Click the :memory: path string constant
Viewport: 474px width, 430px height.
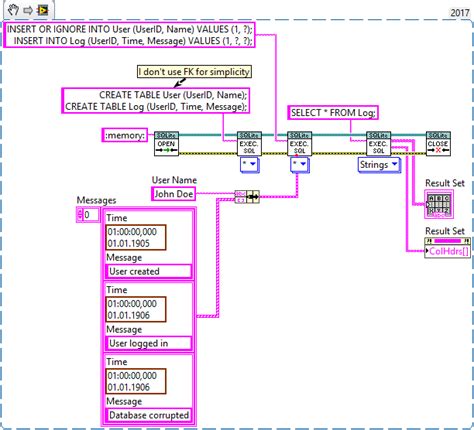(125, 135)
